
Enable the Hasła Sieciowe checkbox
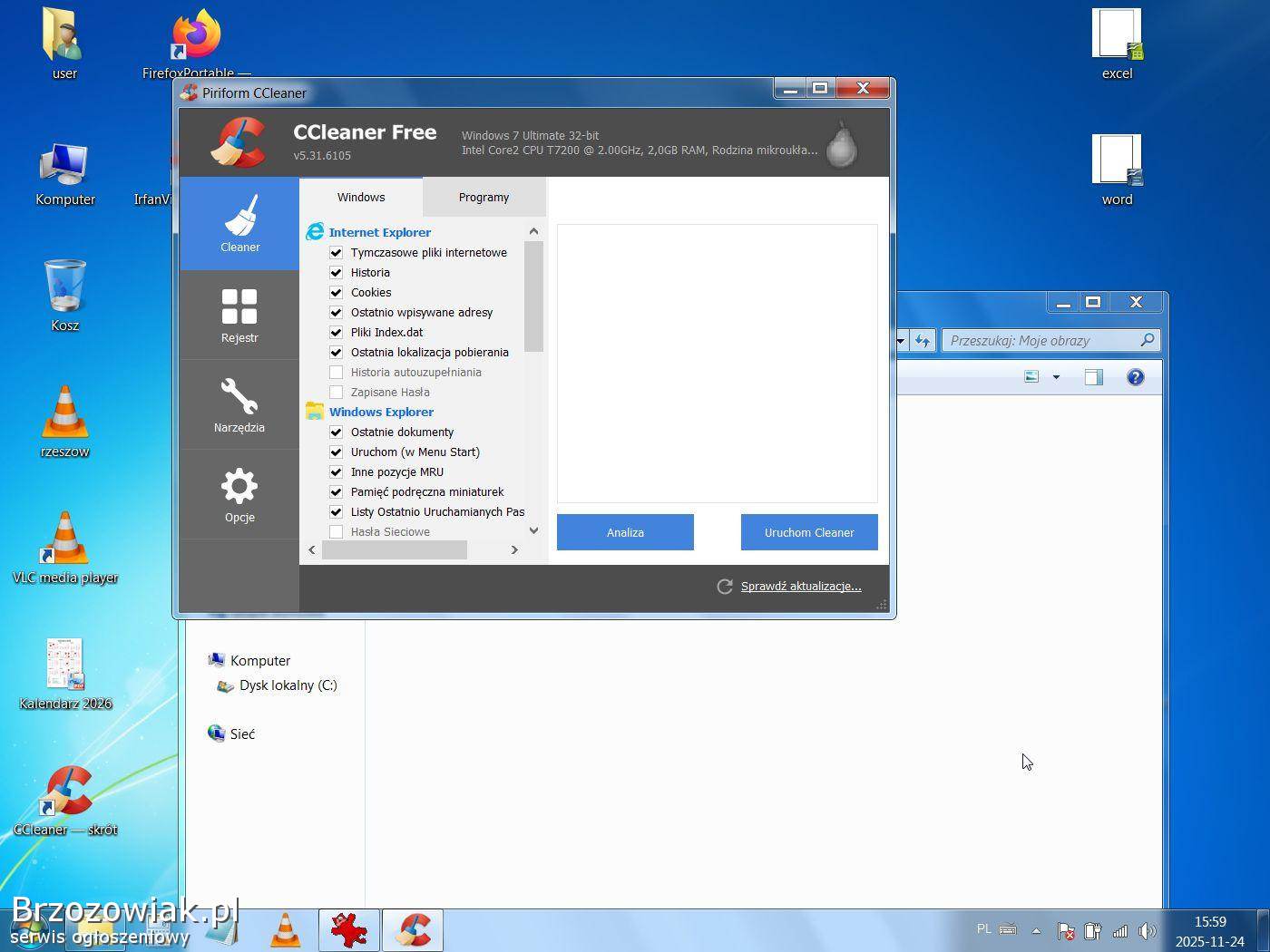[x=337, y=532]
